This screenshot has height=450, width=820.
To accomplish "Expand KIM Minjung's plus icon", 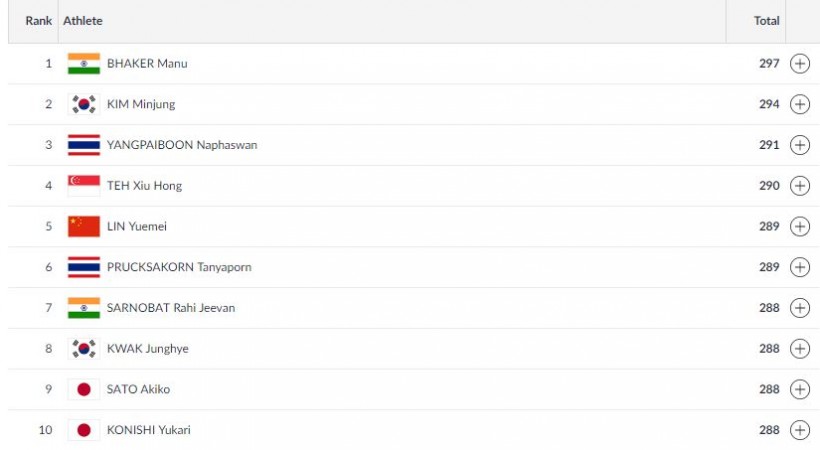I will 800,104.
